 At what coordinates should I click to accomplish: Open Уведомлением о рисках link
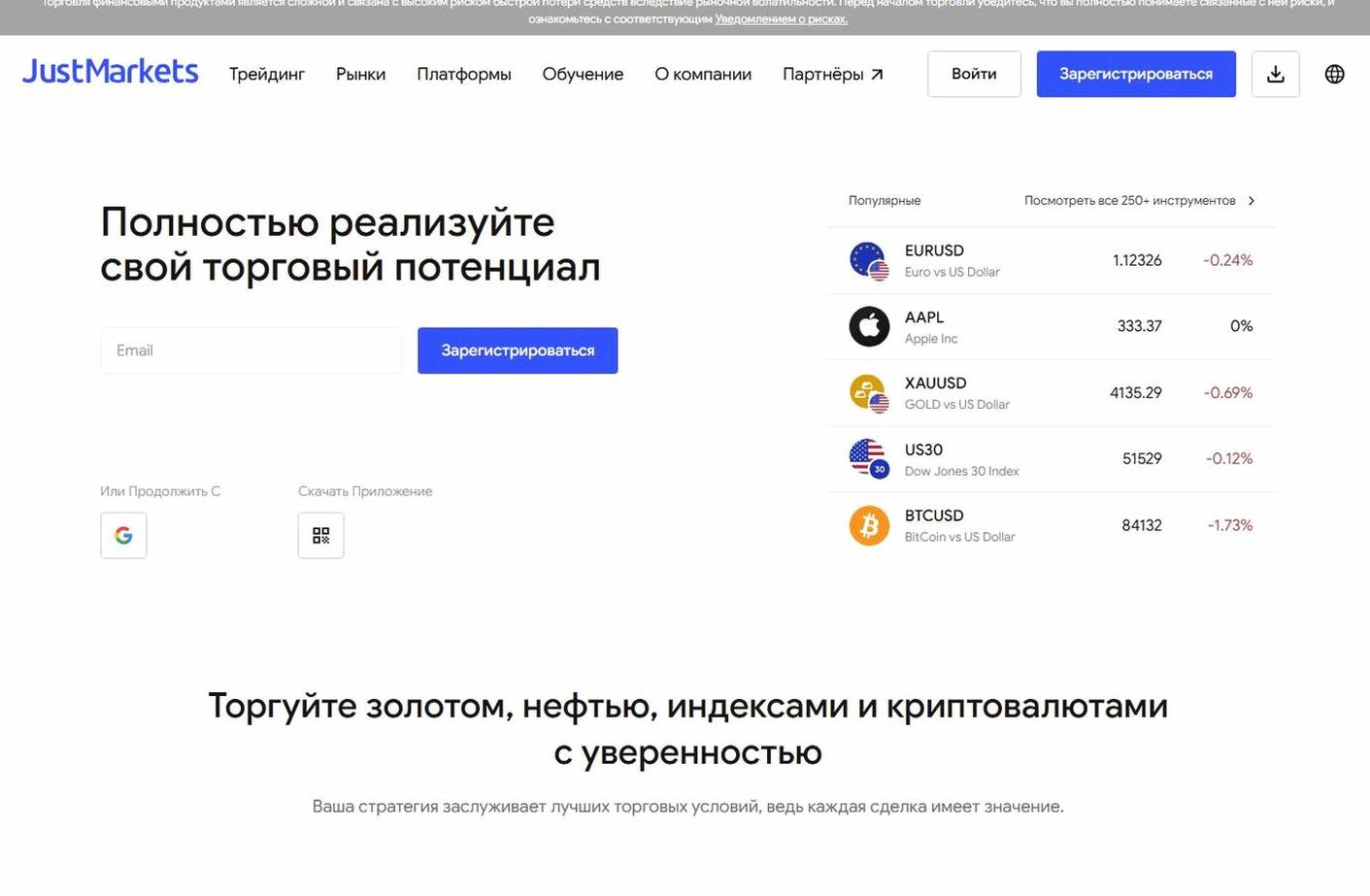[x=781, y=19]
